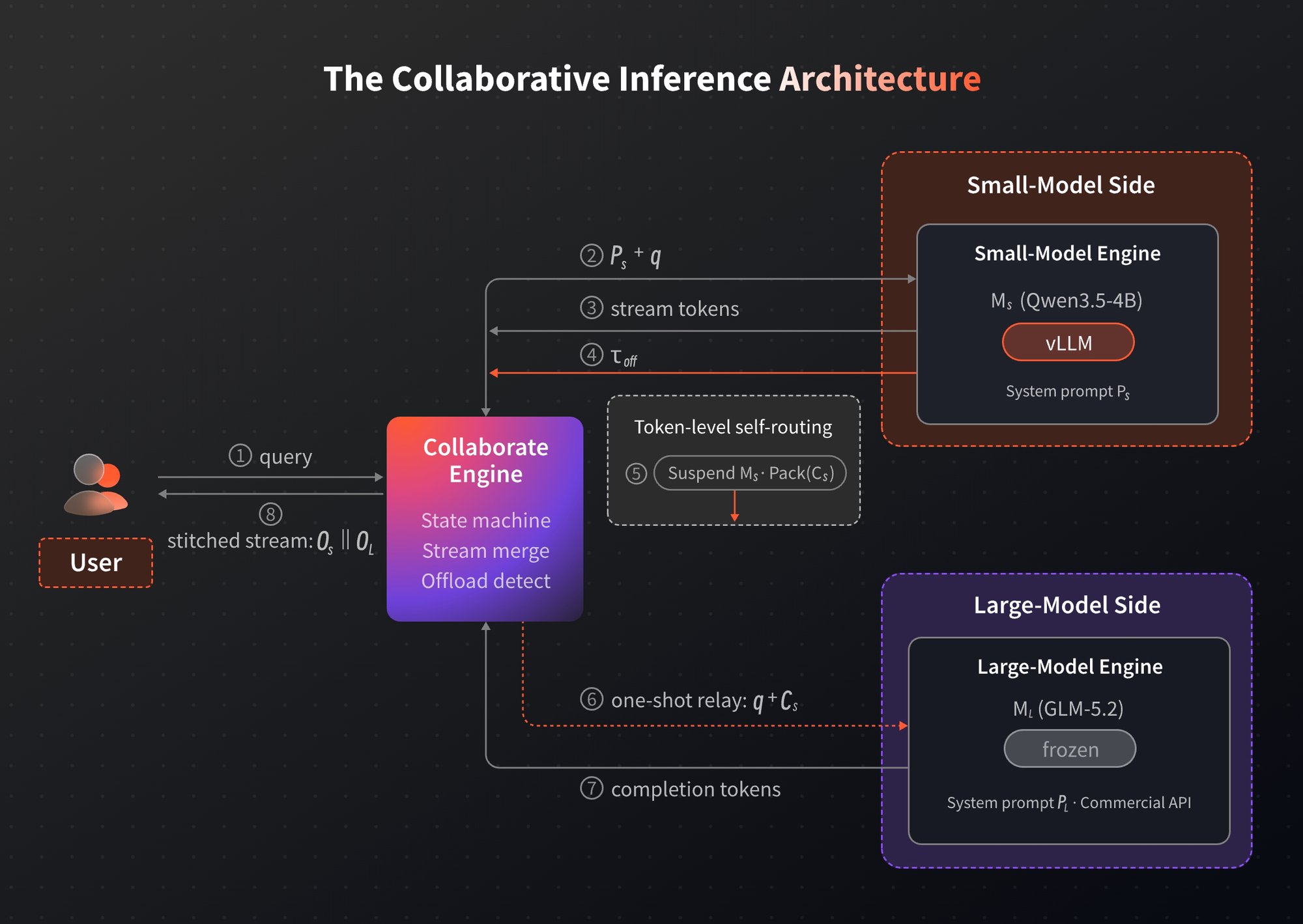Click the user avatar icon
The image size is (1303, 924).
[96, 484]
